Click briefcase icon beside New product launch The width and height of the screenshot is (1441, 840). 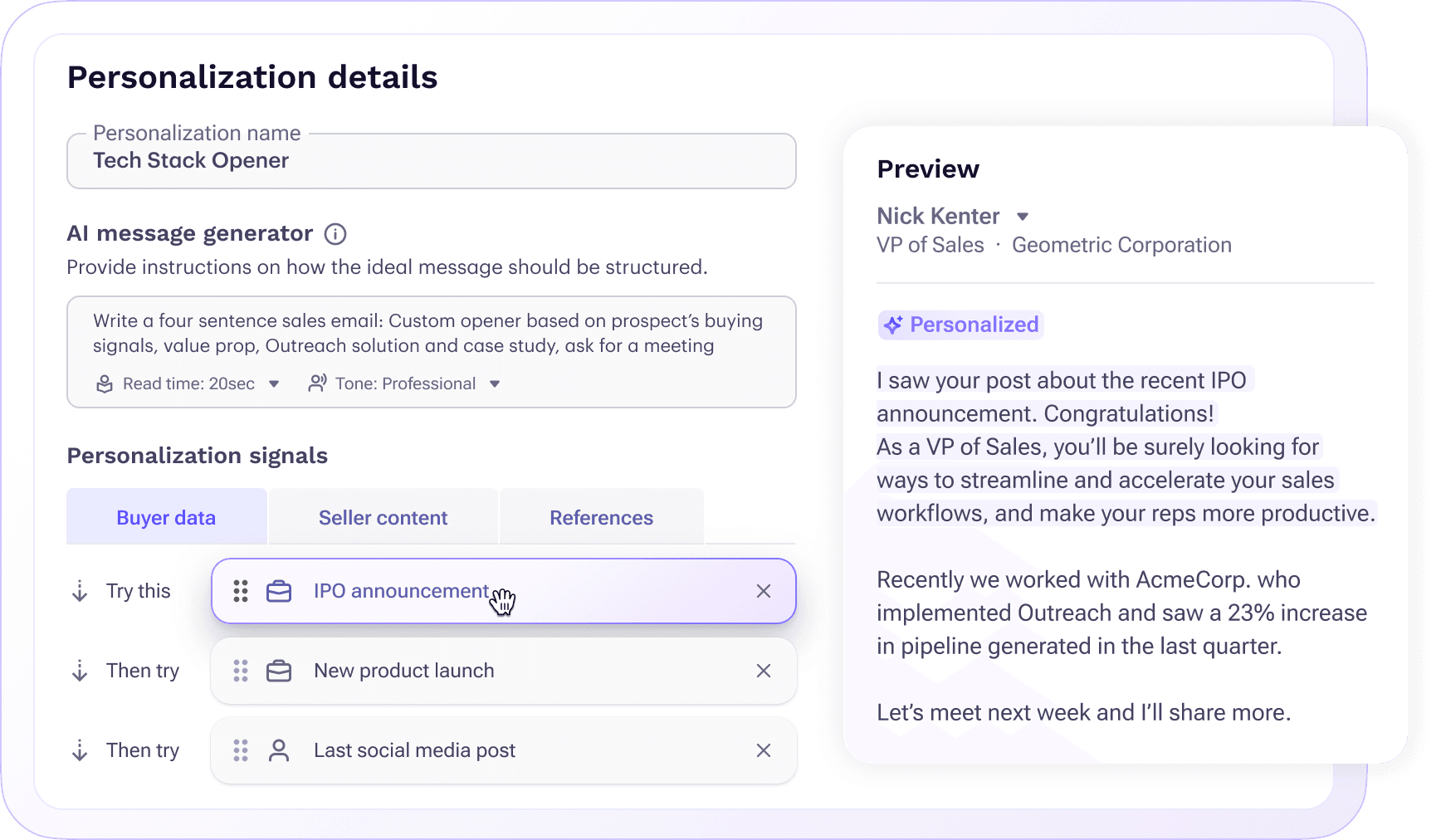coord(279,671)
